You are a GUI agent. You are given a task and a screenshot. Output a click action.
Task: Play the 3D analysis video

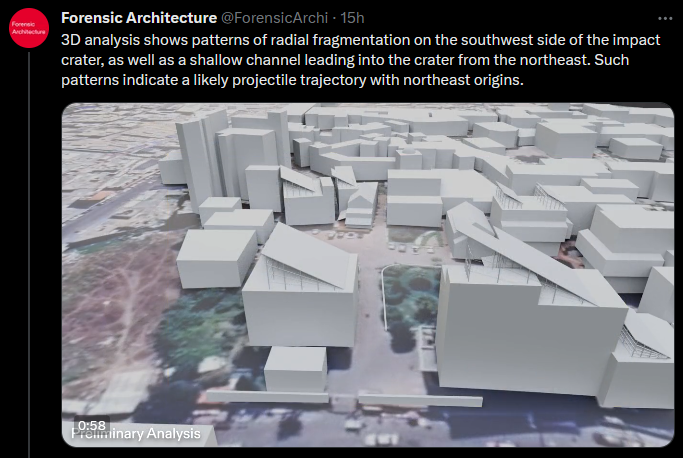tap(368, 275)
